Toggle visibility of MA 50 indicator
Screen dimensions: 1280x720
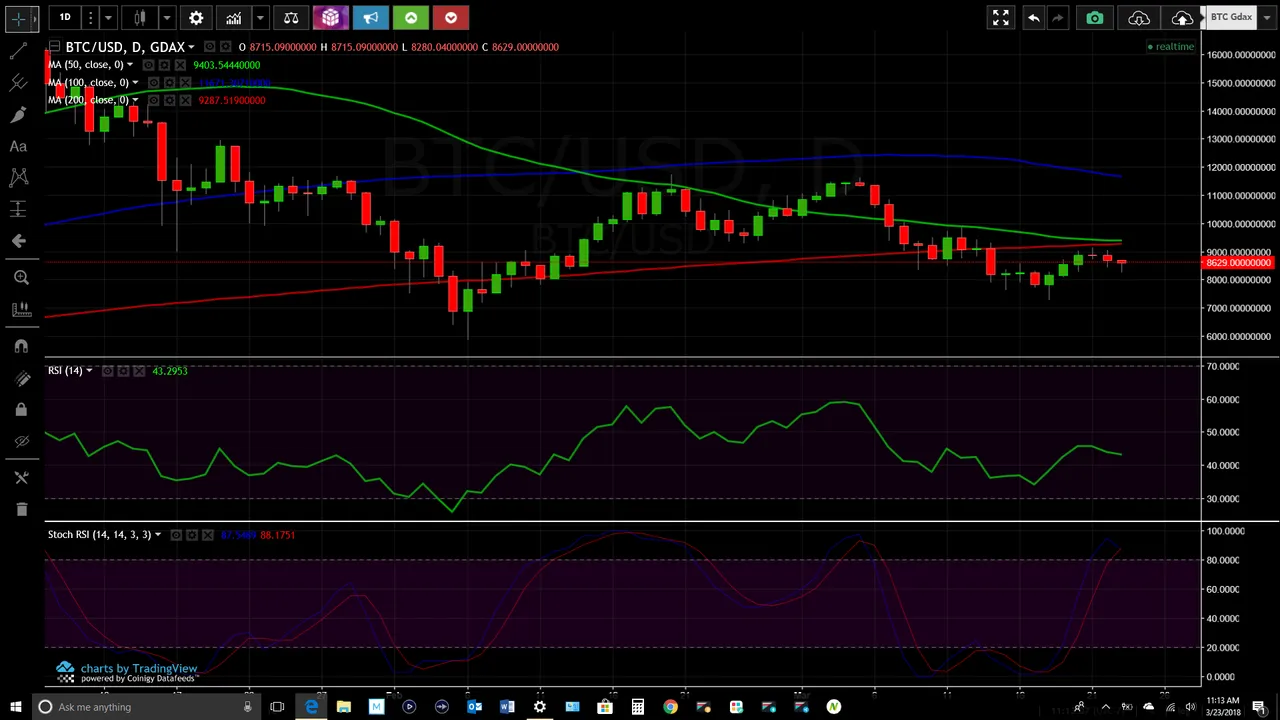coord(147,65)
